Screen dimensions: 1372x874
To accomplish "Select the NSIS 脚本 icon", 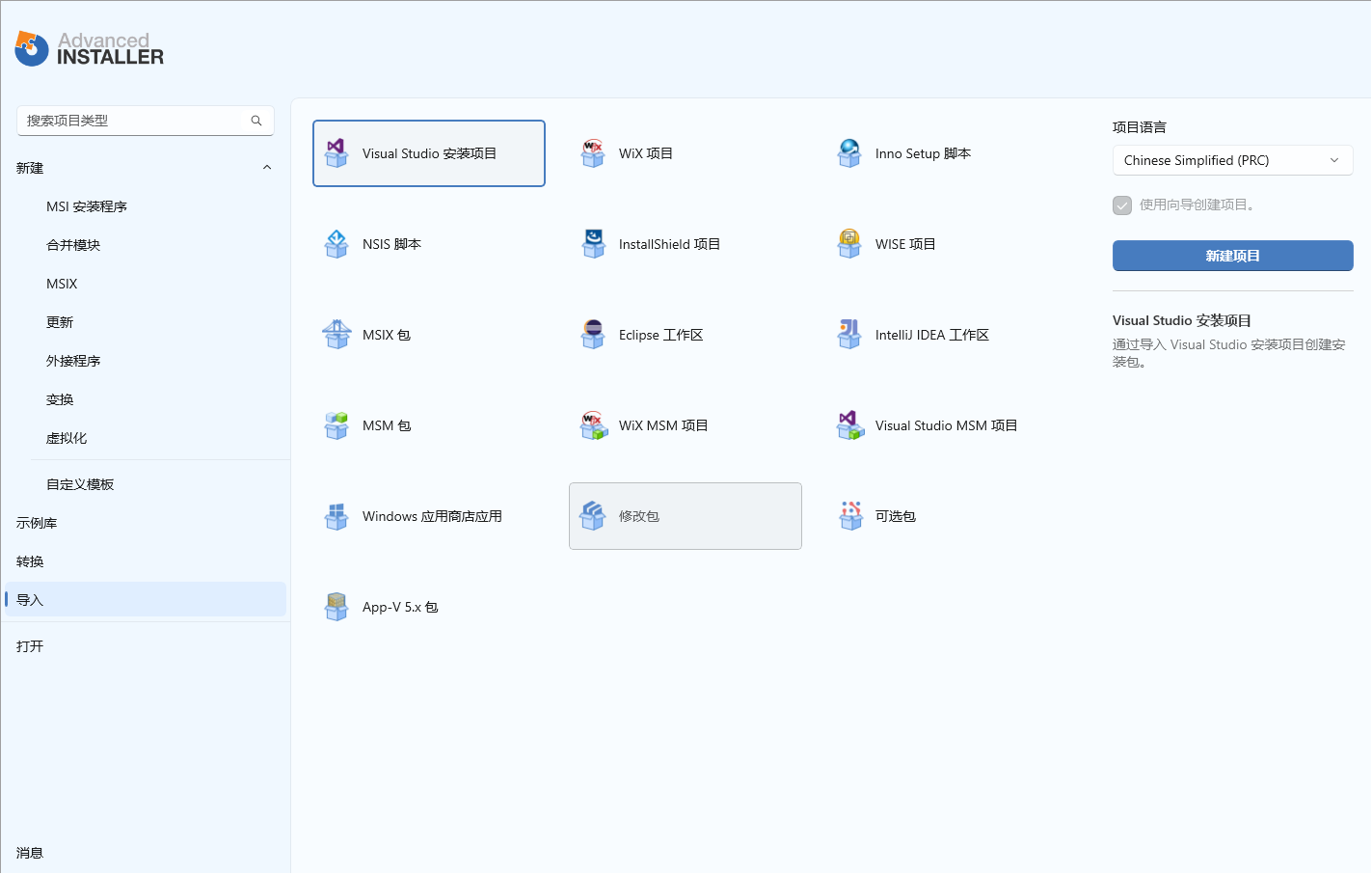I will [x=336, y=244].
